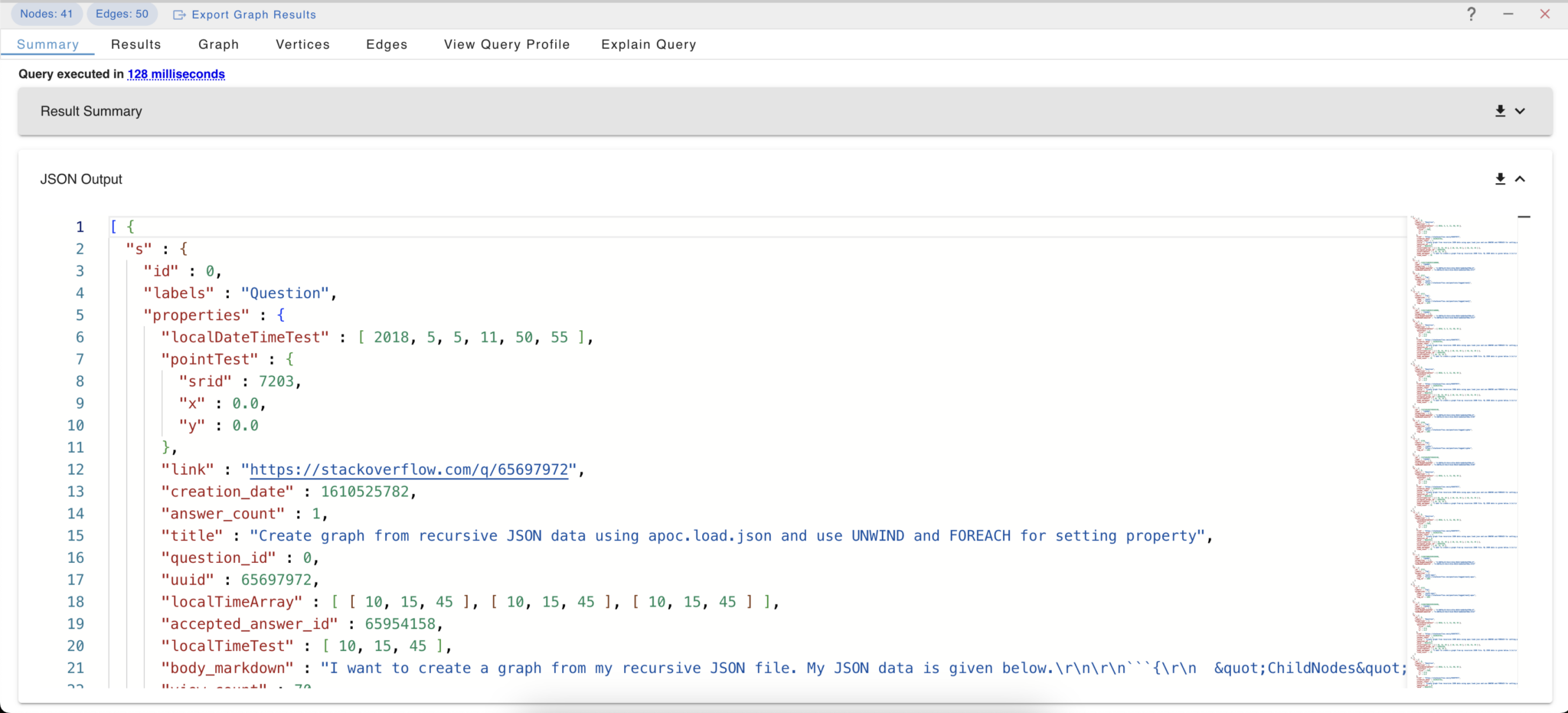This screenshot has height=713, width=1568.
Task: Open View Query Profile
Action: point(506,44)
